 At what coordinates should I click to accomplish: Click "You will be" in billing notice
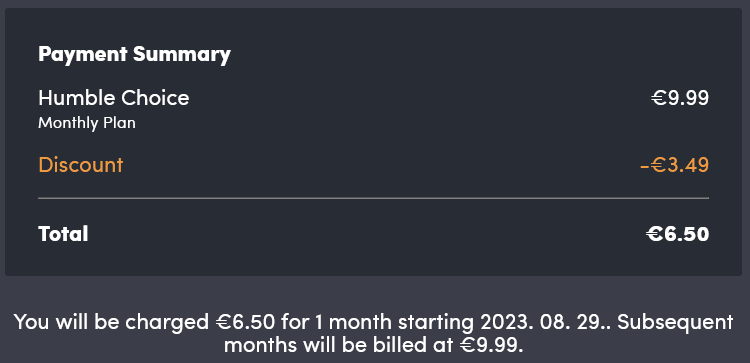point(66,322)
